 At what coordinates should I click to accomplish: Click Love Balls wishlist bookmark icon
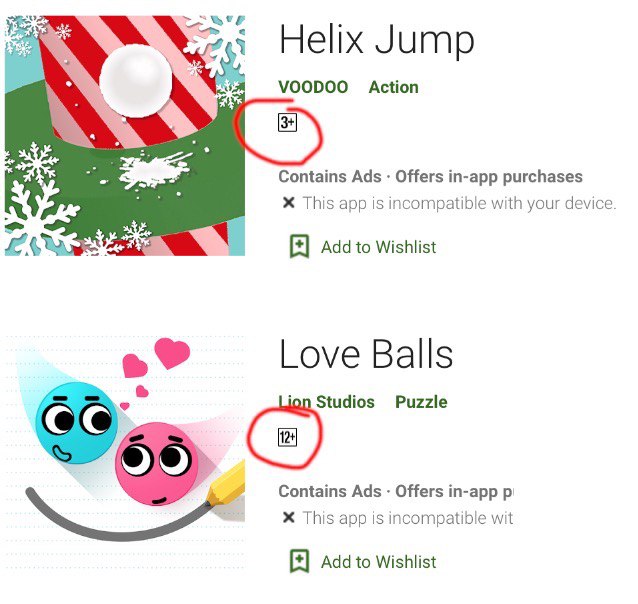click(299, 561)
